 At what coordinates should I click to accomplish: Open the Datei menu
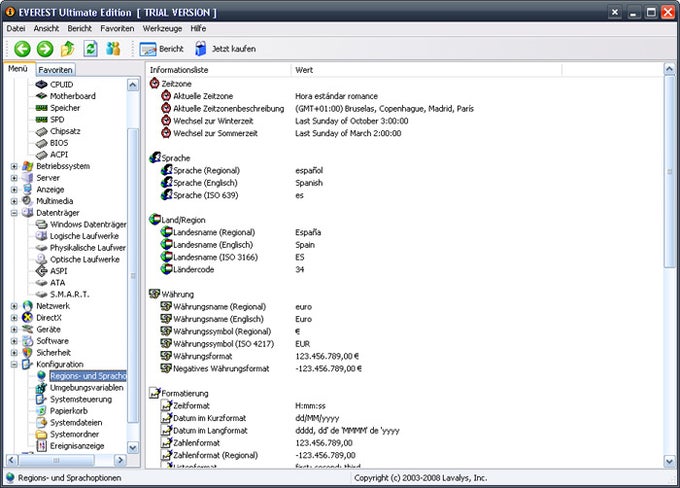click(x=16, y=29)
